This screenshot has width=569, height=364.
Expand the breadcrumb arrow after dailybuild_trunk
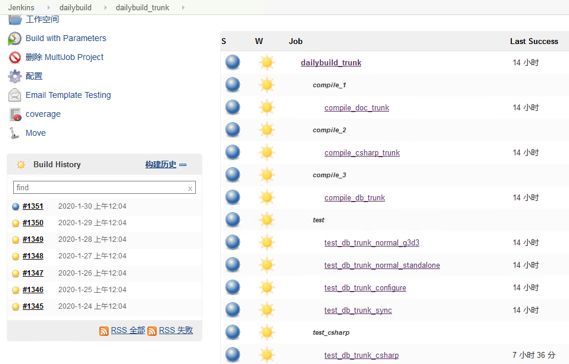pyautogui.click(x=183, y=7)
